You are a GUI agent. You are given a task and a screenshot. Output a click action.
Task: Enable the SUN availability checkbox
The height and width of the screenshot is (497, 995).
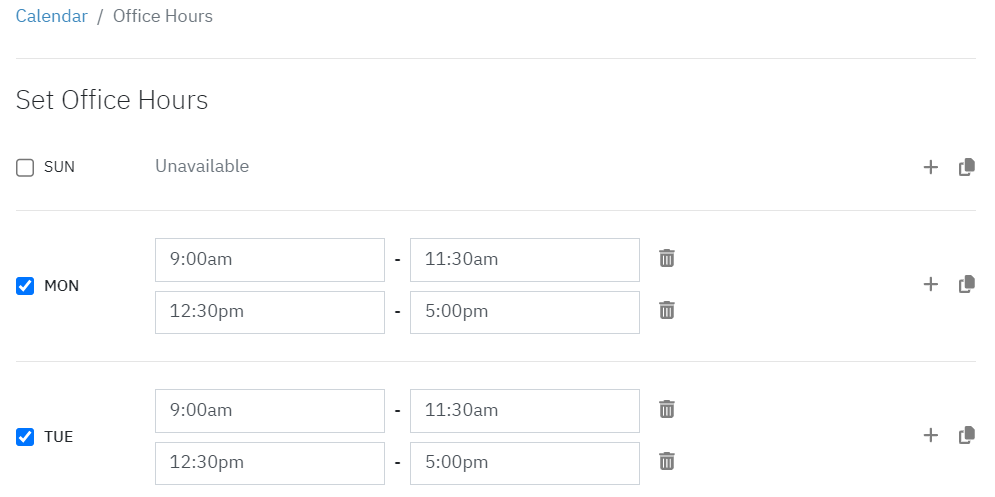(25, 168)
